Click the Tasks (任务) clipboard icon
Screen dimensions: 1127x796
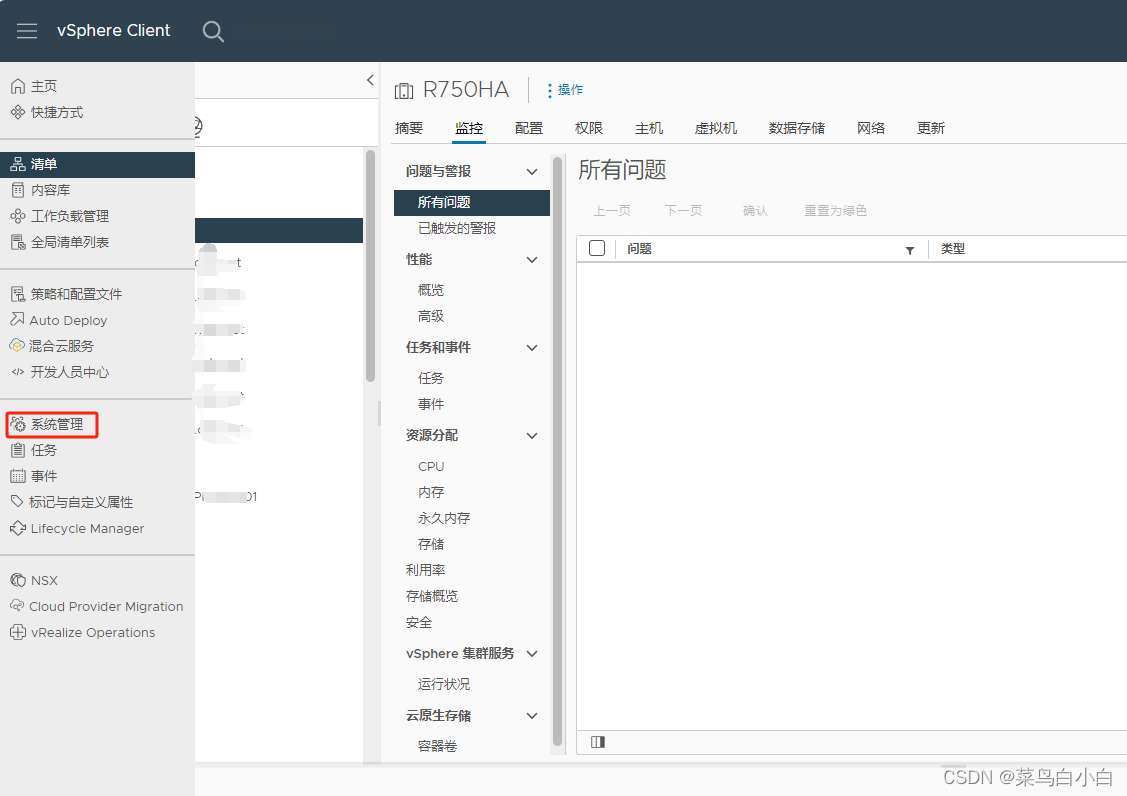[x=18, y=450]
